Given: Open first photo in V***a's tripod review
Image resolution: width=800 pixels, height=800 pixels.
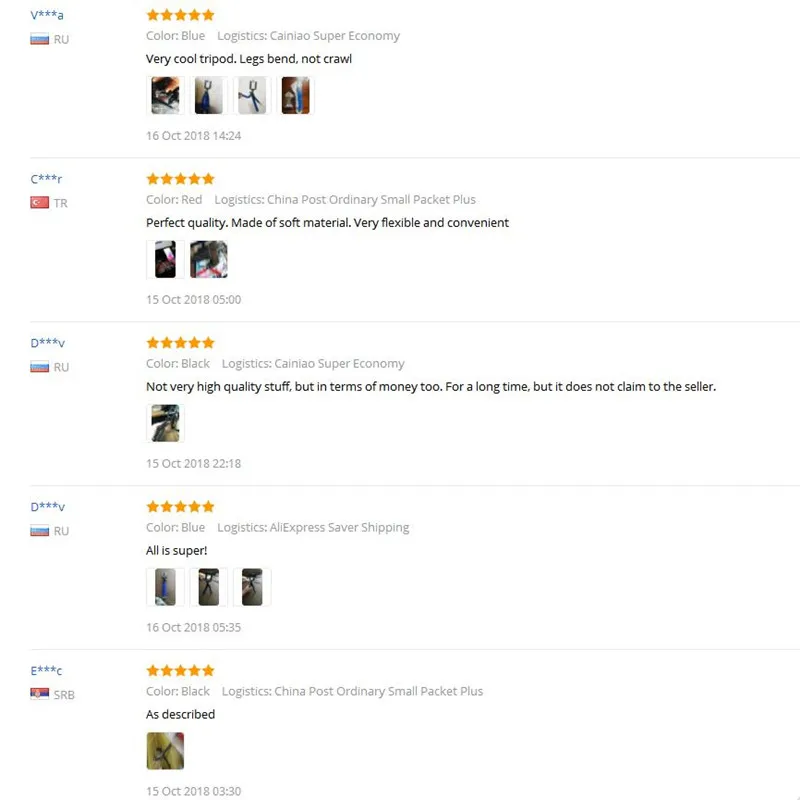Looking at the screenshot, I should click(165, 95).
